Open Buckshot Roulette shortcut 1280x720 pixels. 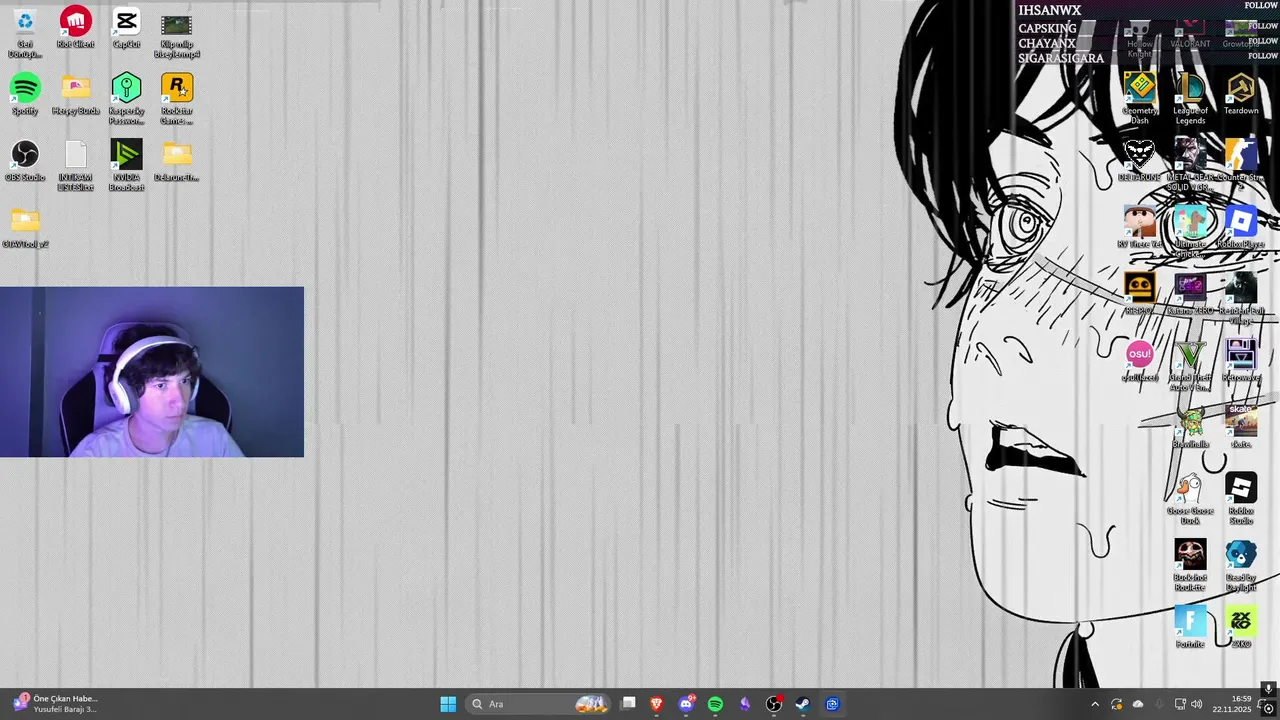tap(1190, 566)
